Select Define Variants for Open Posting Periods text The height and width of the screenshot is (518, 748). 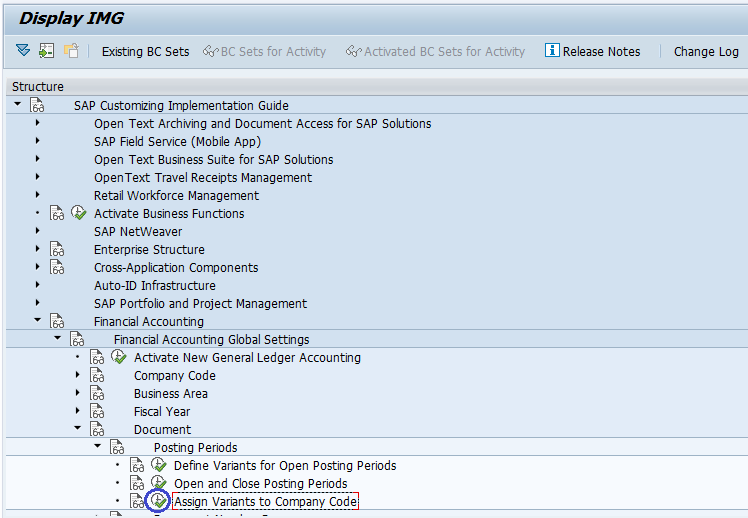(285, 466)
